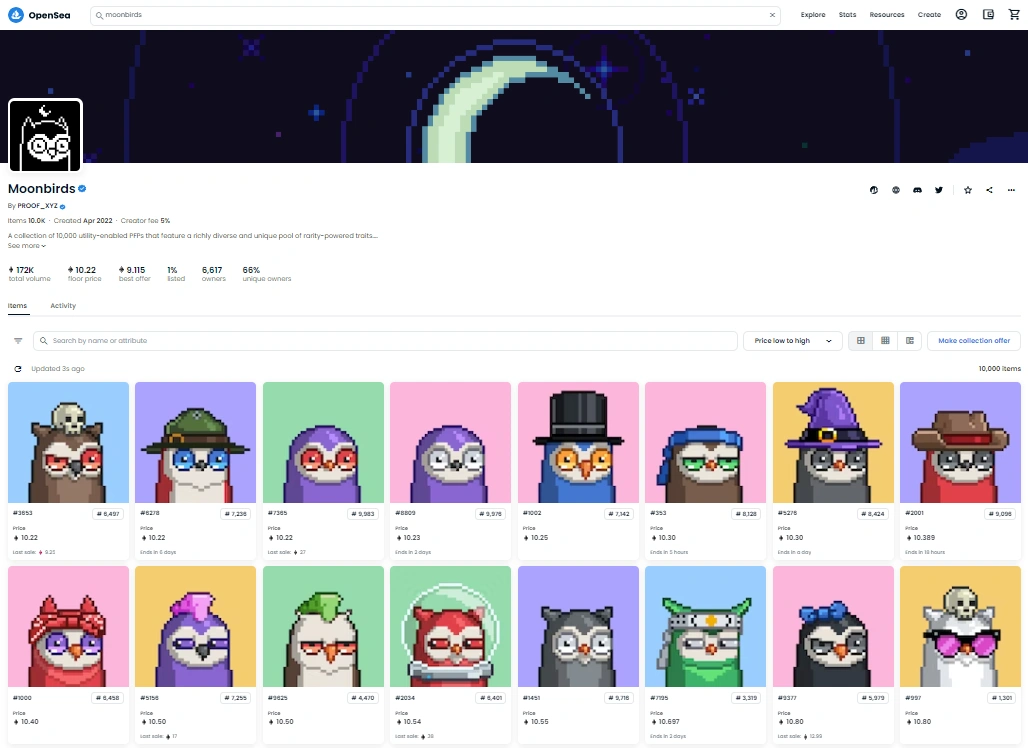Select the list-style view toggle
Viewport: 1028px width, 748px height.
pyautogui.click(x=909, y=341)
